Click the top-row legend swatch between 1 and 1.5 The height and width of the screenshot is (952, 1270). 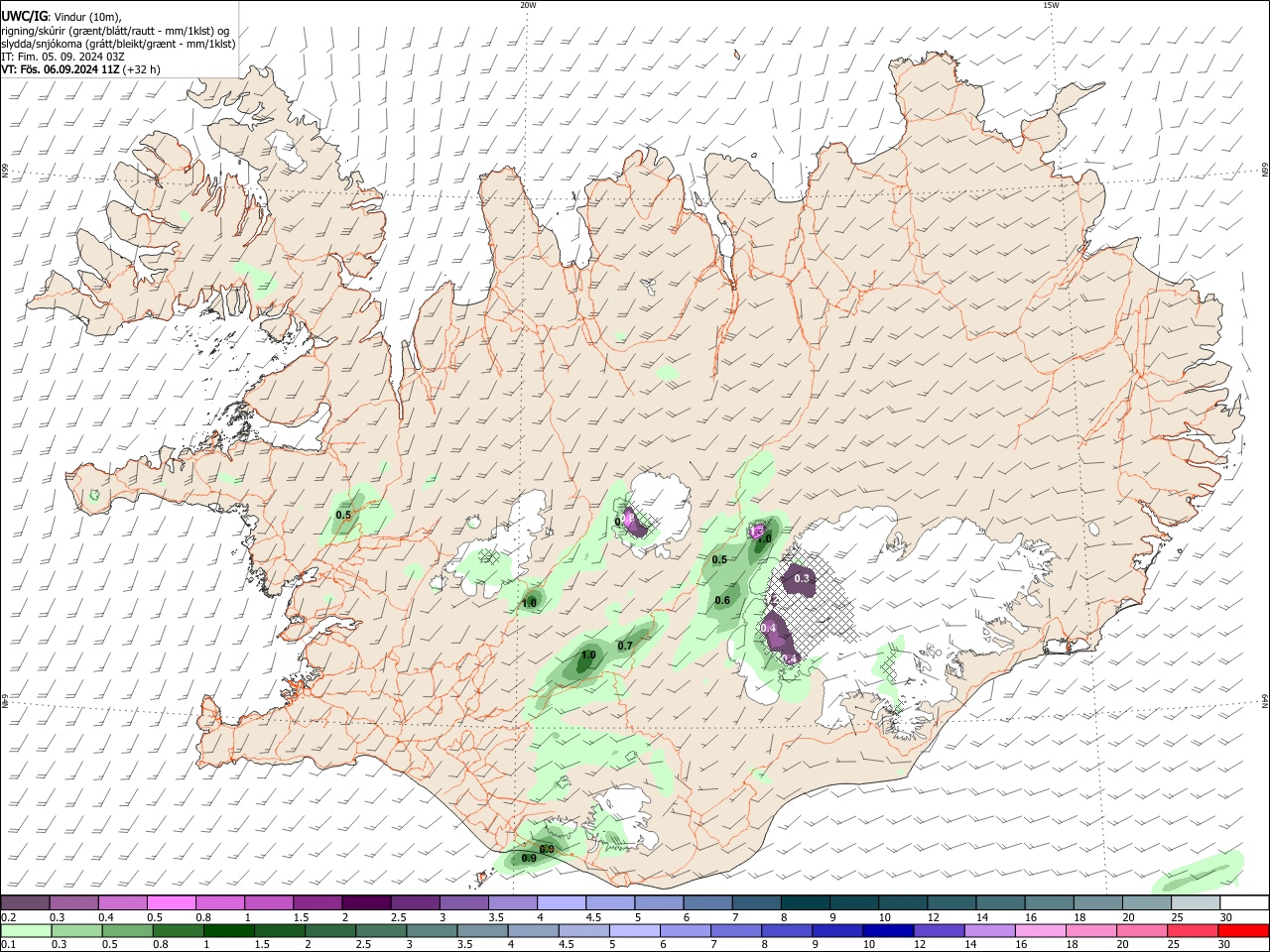[268, 902]
